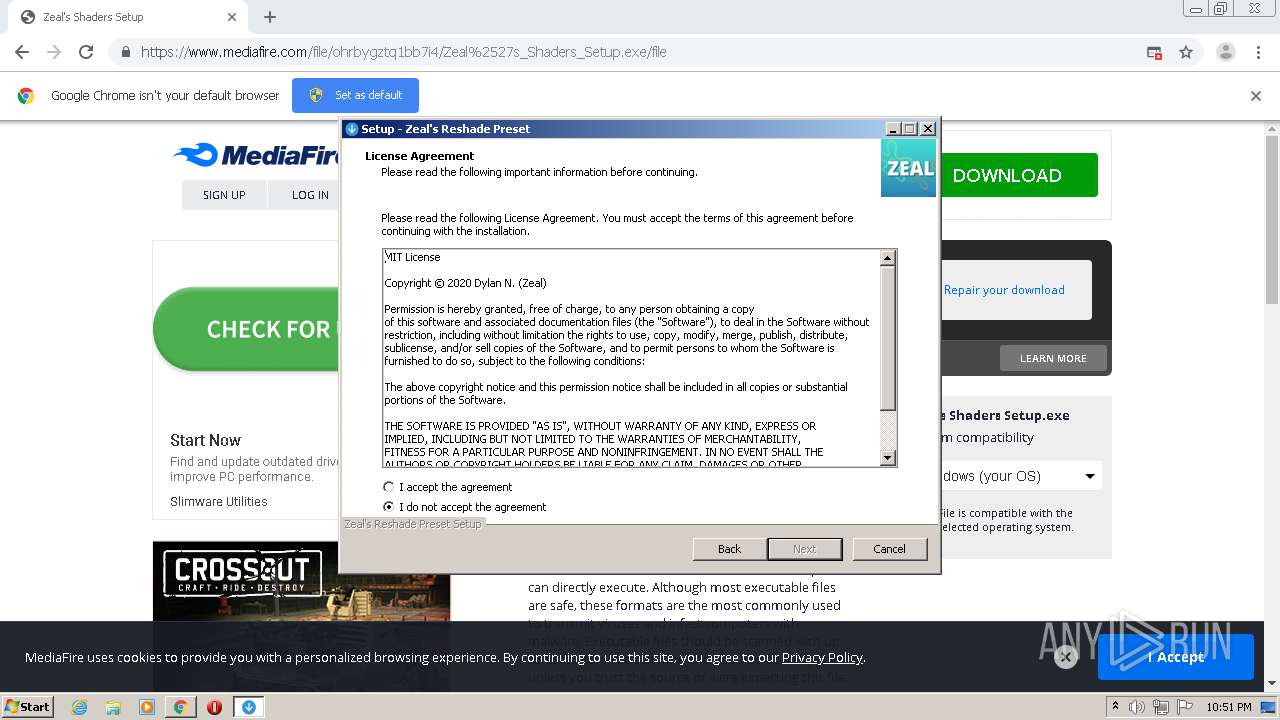Click the Action Center flag icon
The image size is (1280, 720).
(1183, 707)
